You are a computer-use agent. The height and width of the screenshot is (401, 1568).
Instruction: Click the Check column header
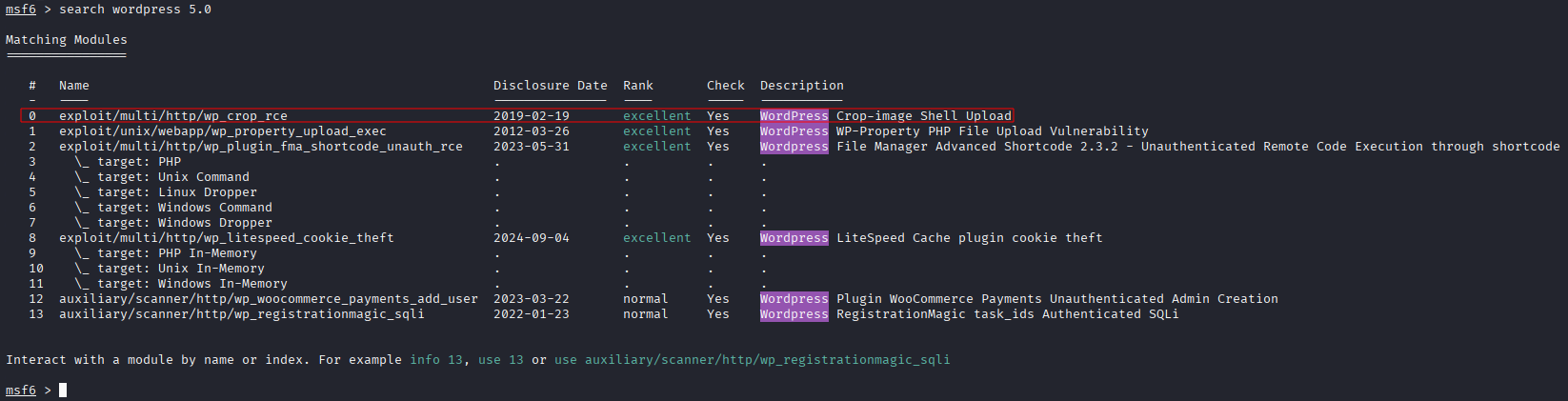(x=726, y=86)
